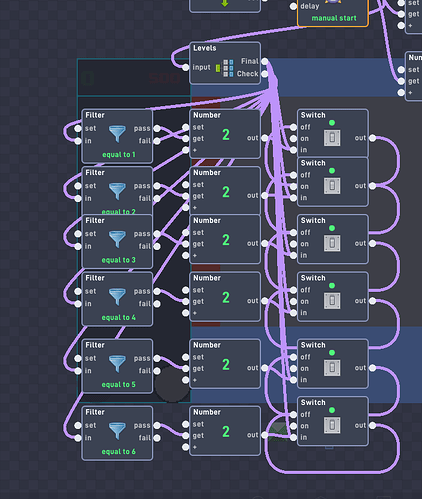Click the 'Check' output port of Levels node
The height and width of the screenshot is (499, 422).
(x=265, y=74)
